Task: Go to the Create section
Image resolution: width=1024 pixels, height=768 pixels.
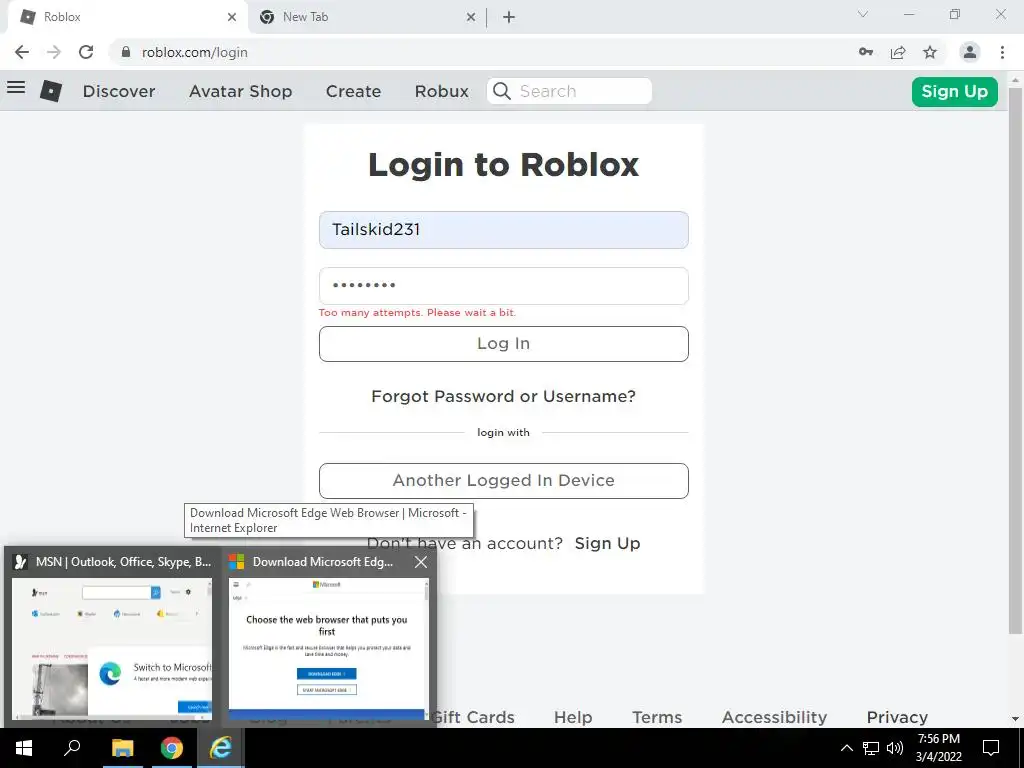Action: coord(353,91)
